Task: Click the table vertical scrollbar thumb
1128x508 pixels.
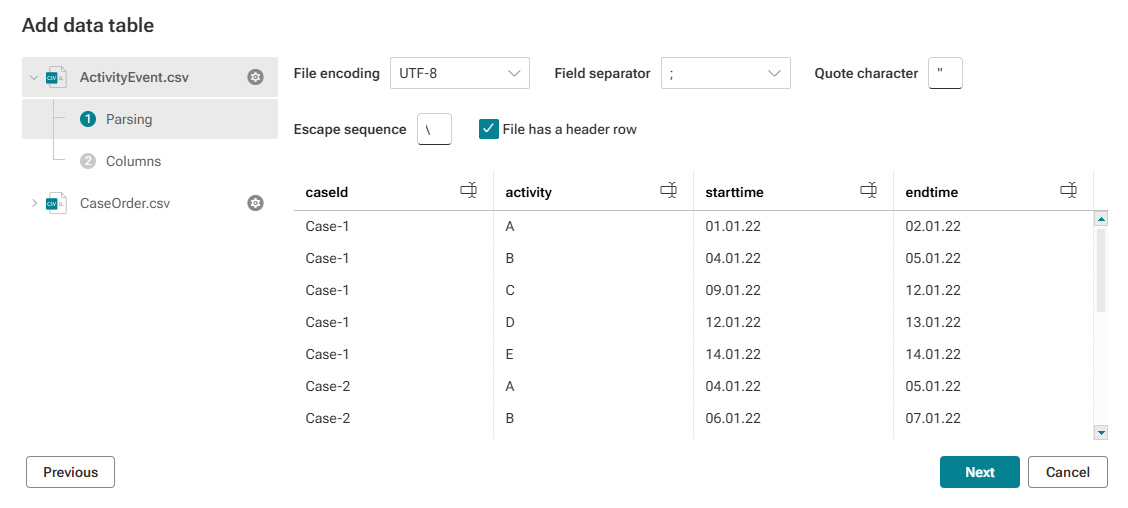Action: coord(1101,269)
